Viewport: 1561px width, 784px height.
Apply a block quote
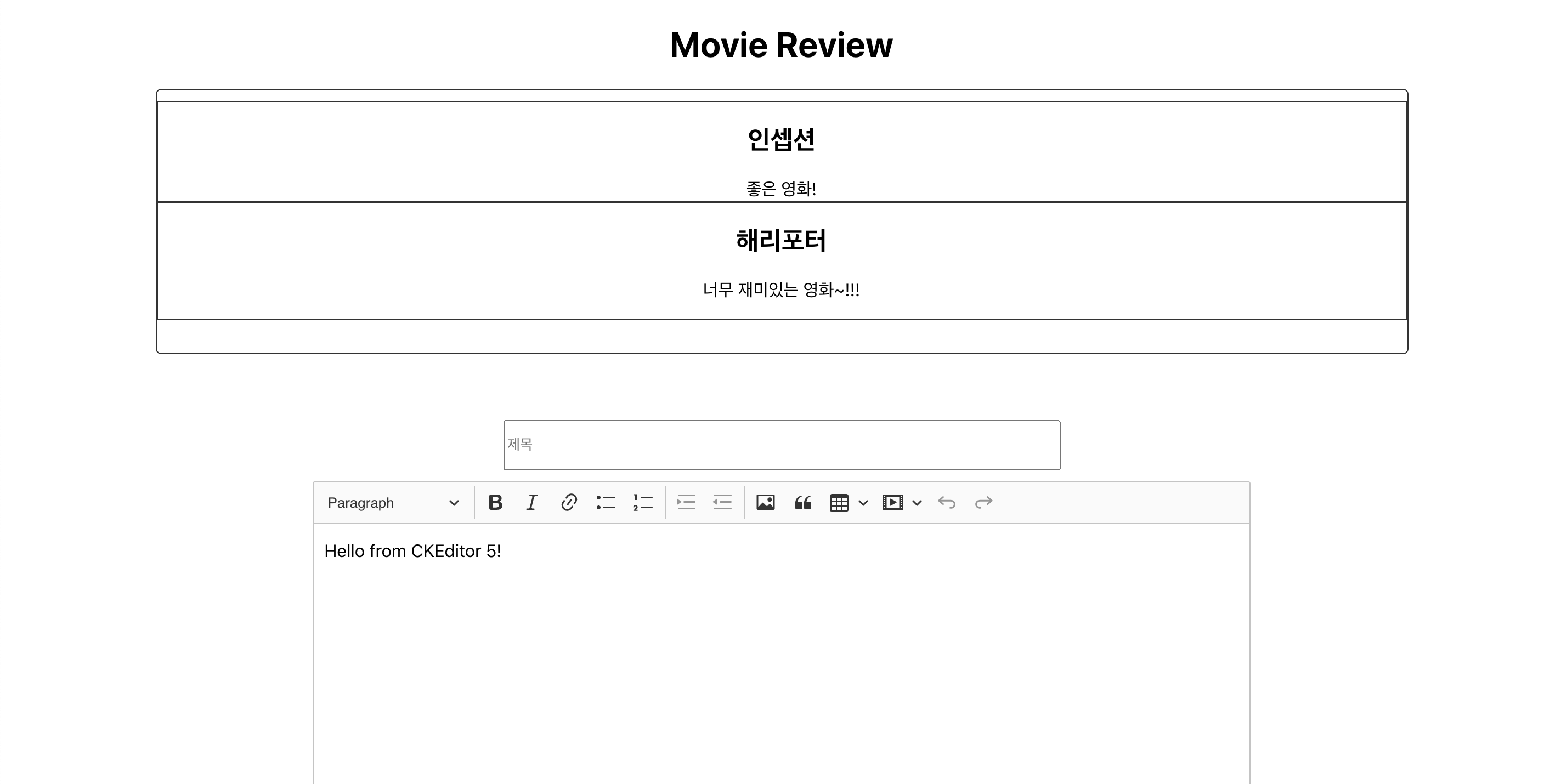(803, 502)
